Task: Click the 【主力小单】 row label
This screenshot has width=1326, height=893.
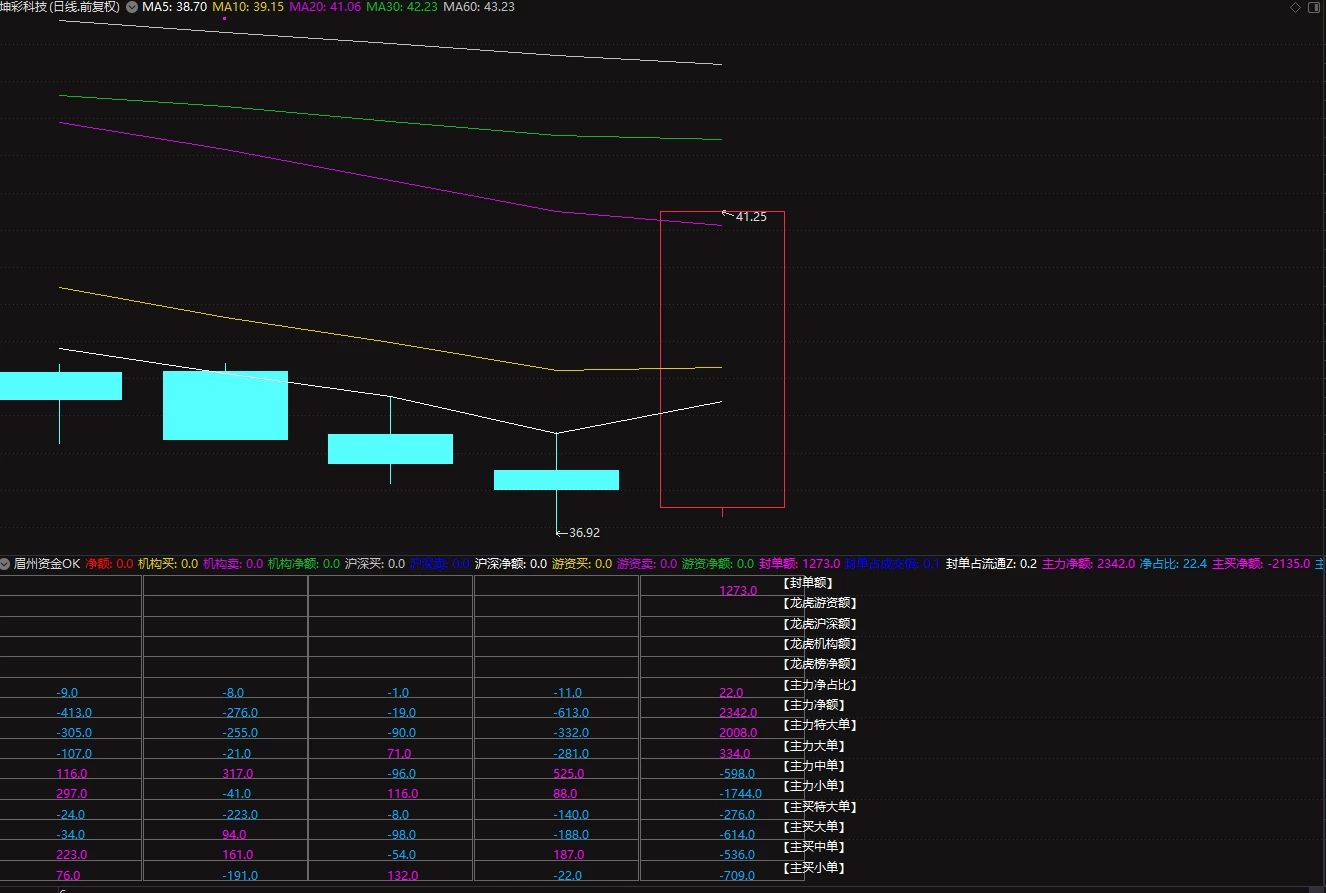Action: 814,786
